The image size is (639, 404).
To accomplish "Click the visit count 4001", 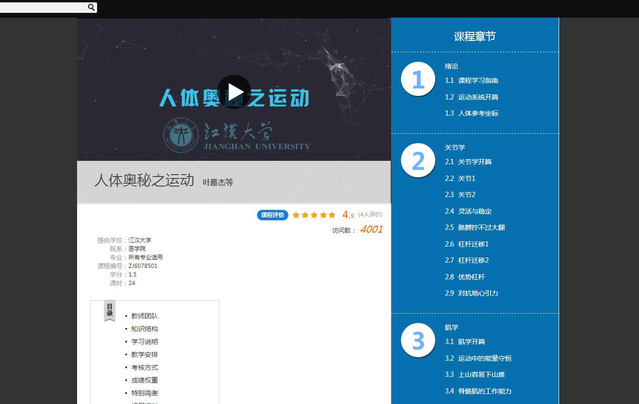I will coord(371,230).
